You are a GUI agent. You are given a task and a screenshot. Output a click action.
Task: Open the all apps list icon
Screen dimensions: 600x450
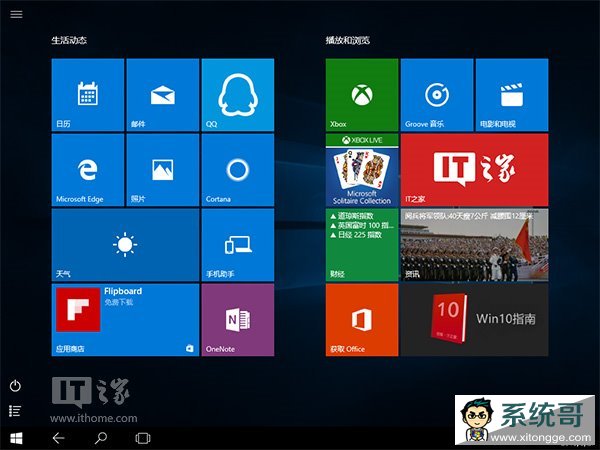(x=15, y=411)
